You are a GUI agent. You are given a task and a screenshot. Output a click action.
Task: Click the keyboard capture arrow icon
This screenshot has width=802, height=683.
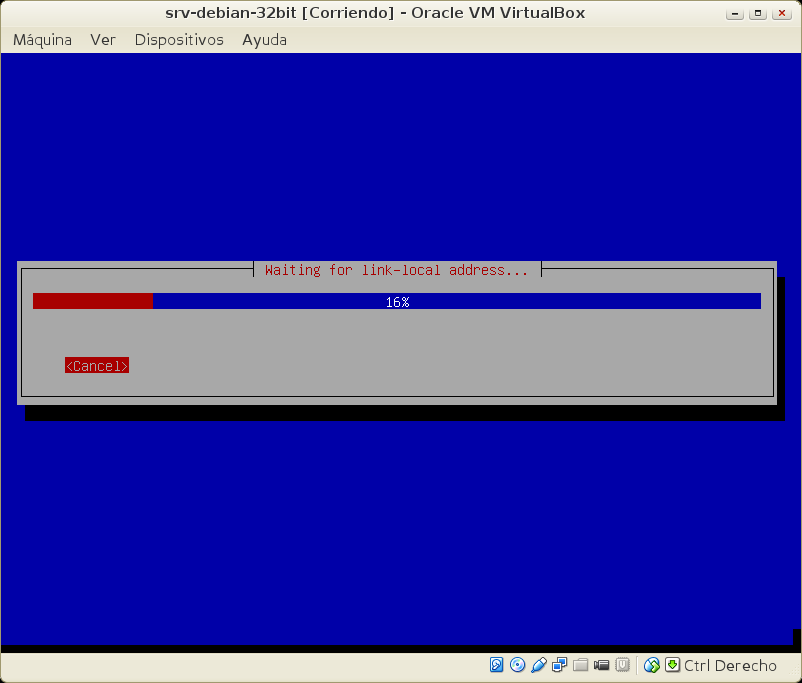[x=673, y=665]
